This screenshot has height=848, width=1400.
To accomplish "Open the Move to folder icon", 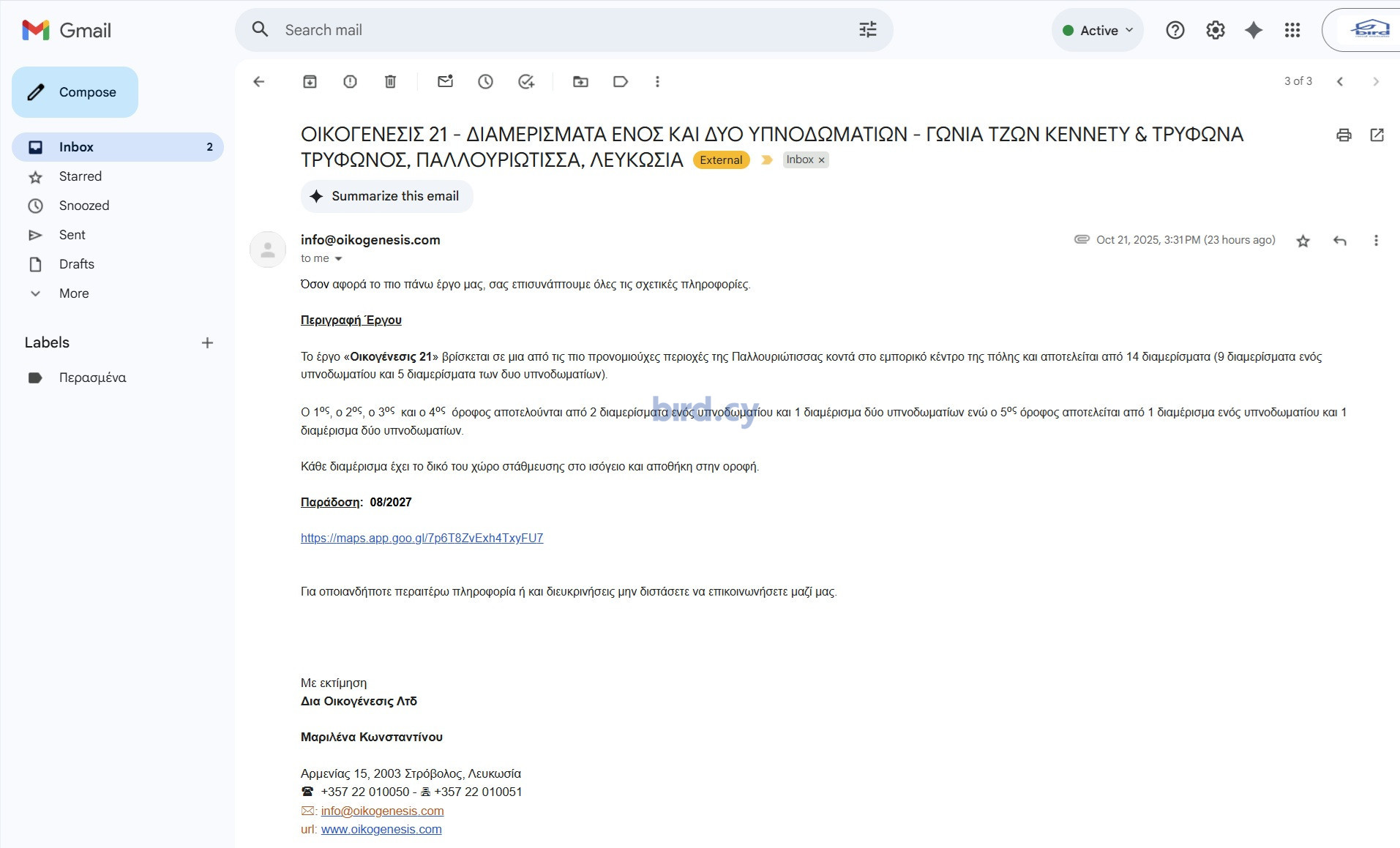I will coord(580,82).
